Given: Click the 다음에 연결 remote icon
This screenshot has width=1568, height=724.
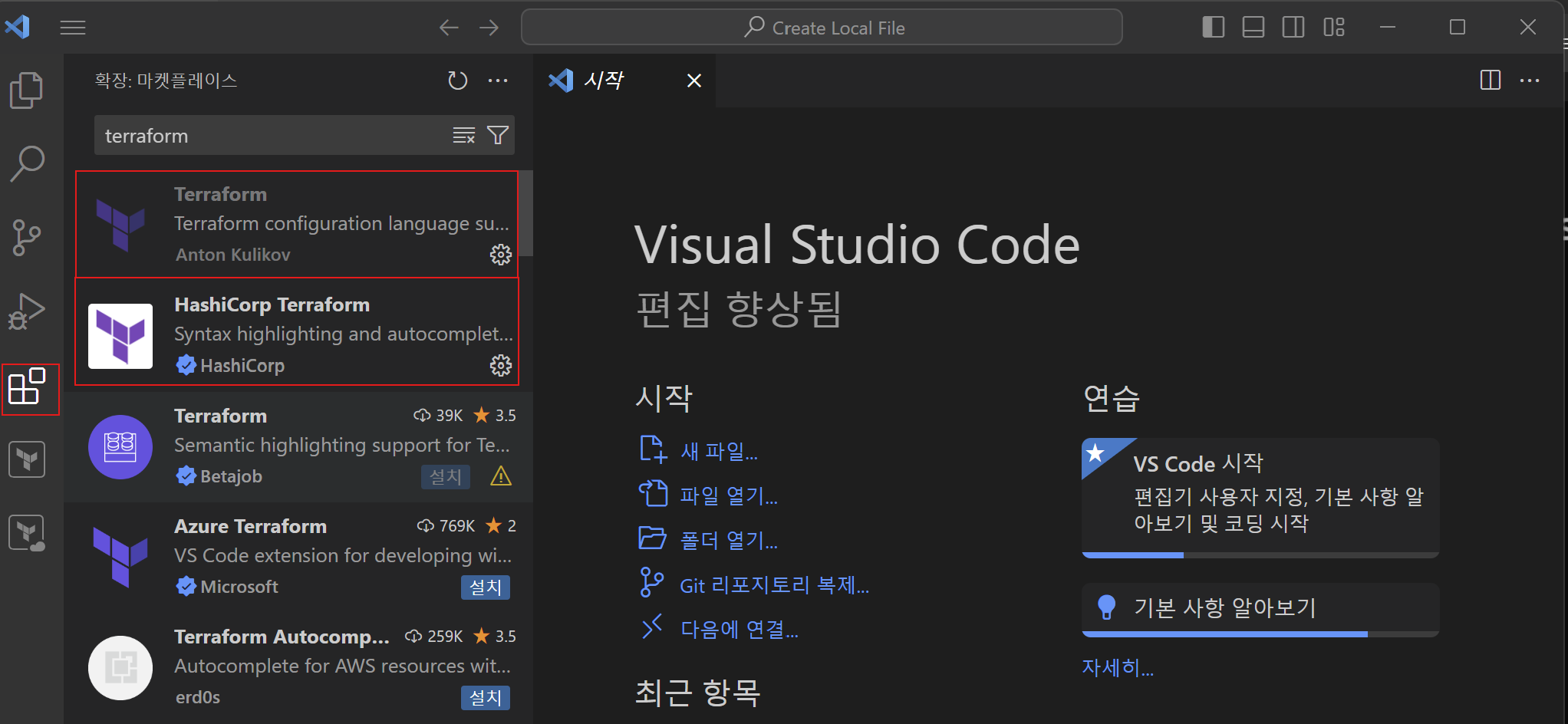Looking at the screenshot, I should pos(651,627).
